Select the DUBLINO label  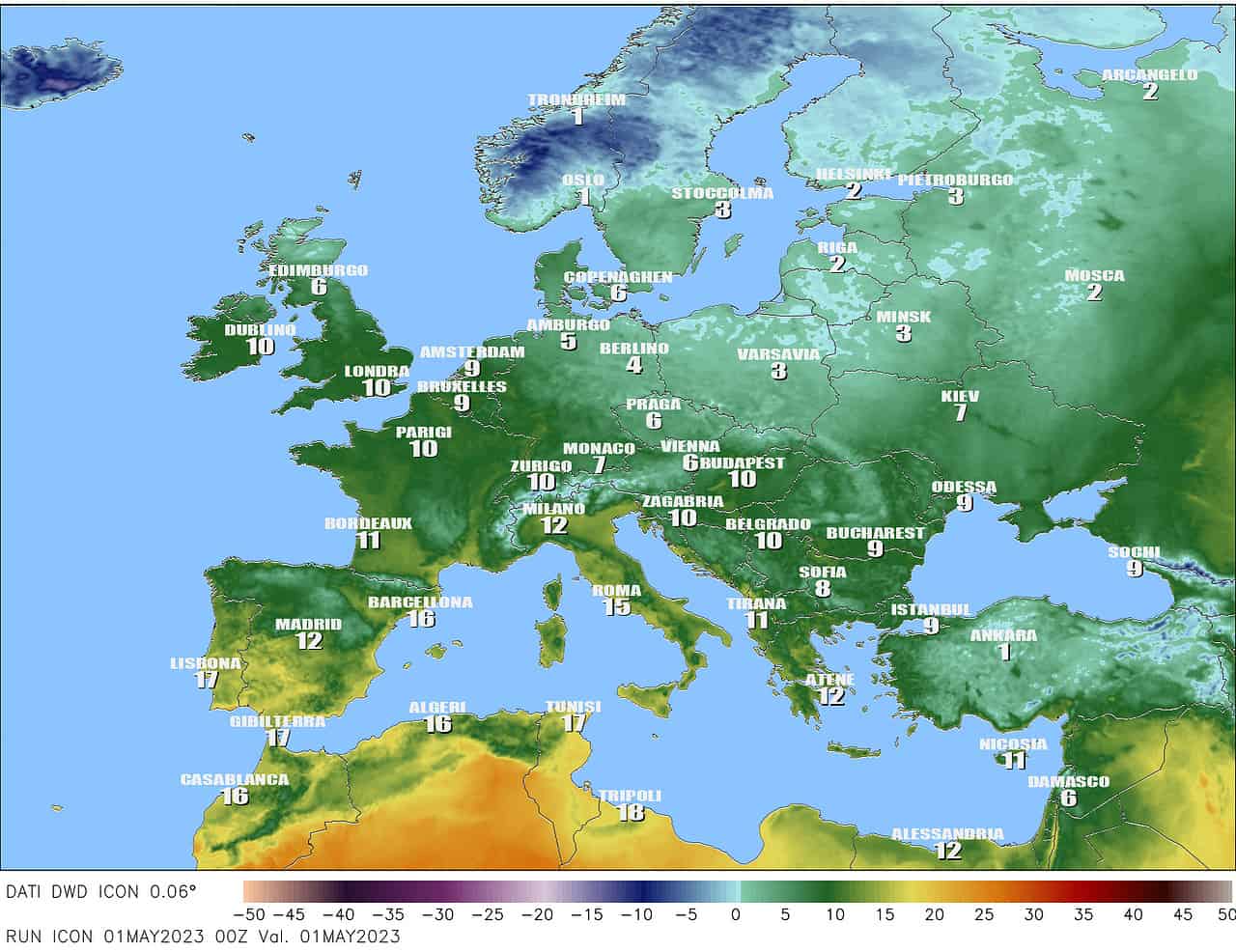(260, 329)
